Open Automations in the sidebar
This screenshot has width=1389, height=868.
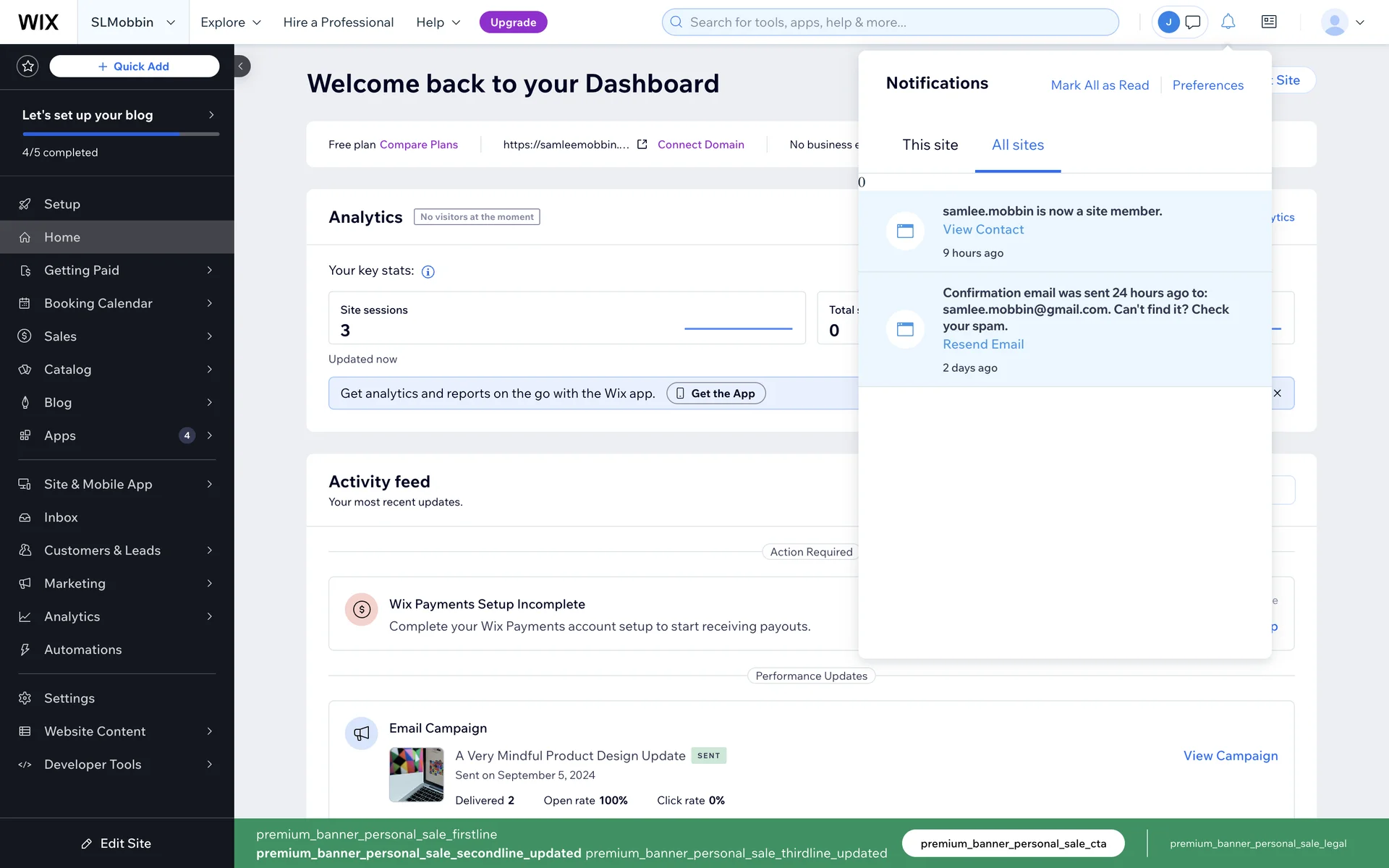82,650
